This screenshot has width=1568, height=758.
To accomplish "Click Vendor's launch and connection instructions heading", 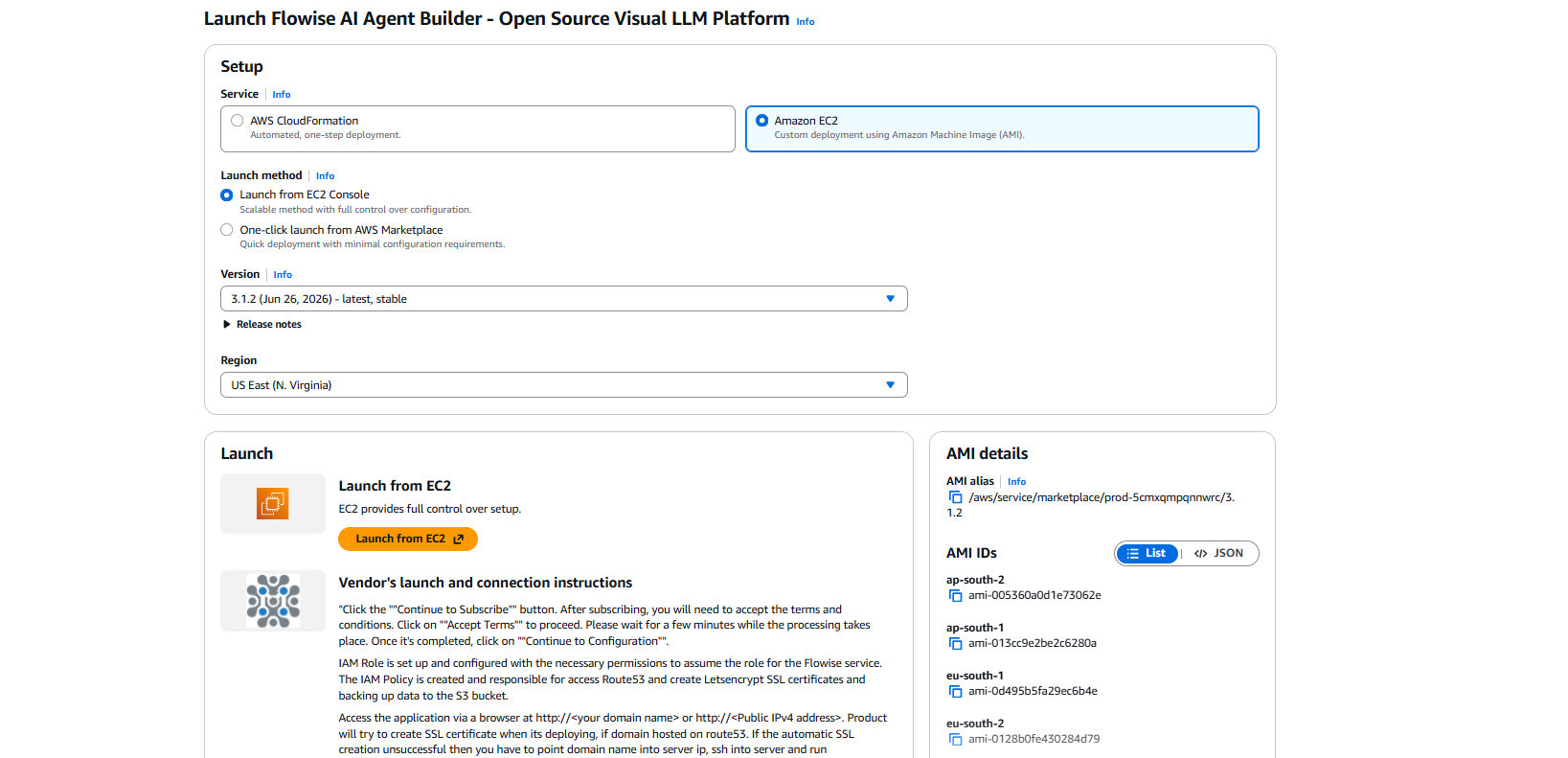I will click(486, 583).
